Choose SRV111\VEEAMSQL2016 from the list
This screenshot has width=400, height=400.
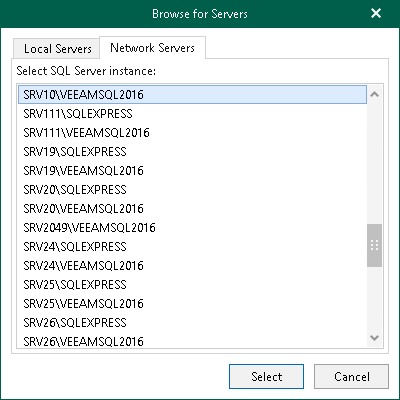[x=192, y=133]
